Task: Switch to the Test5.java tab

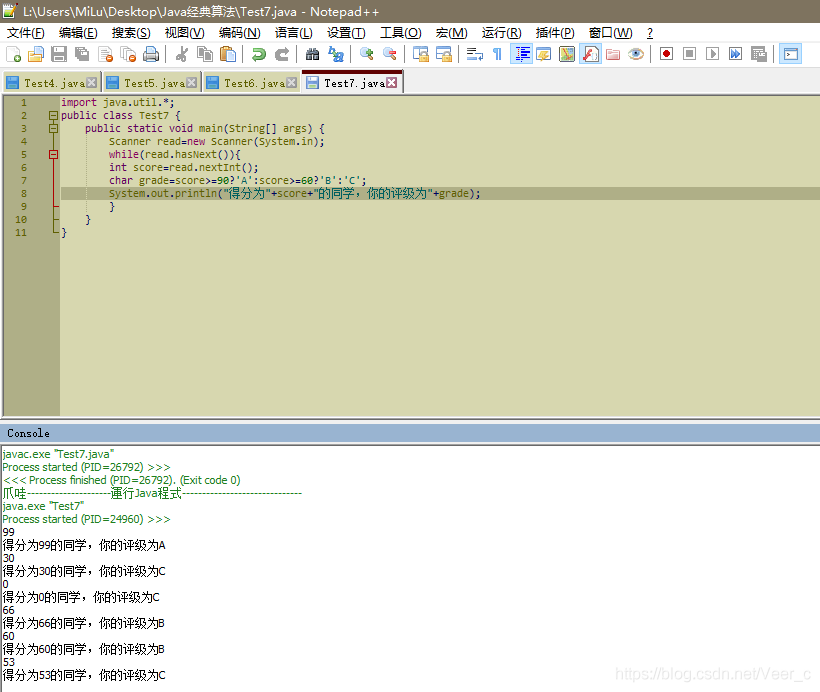Action: point(151,83)
